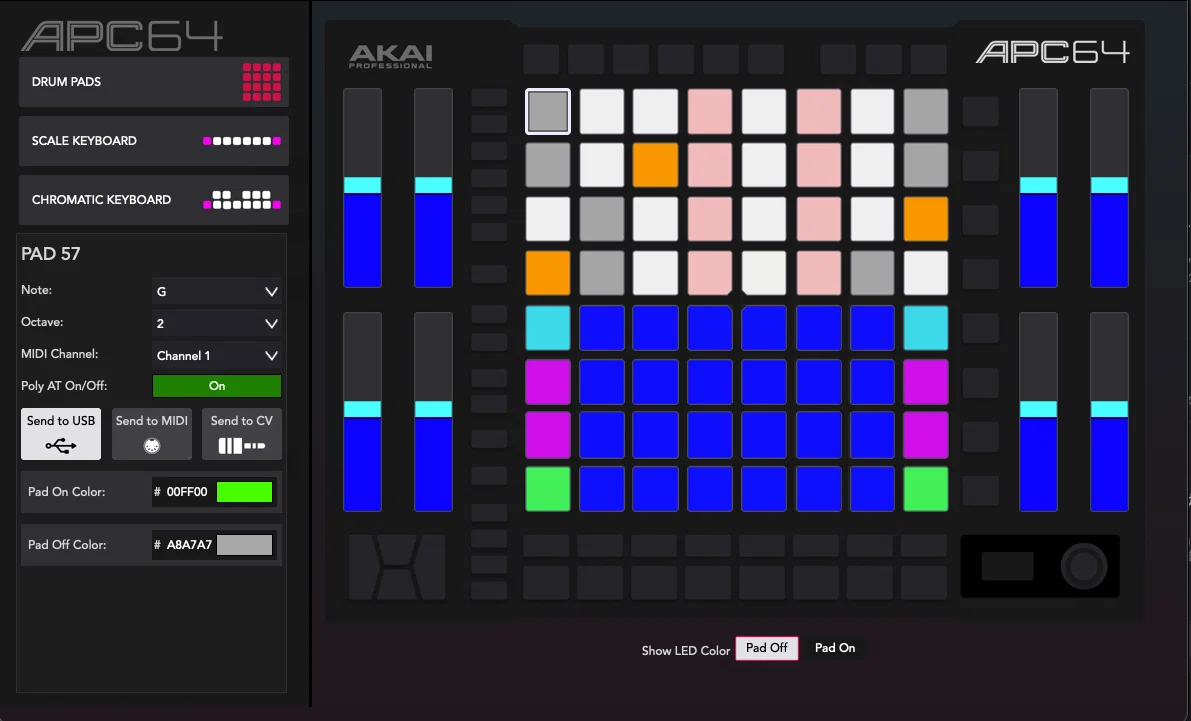
Task: Select the magenta pad ending the sixth pad row
Action: tap(926, 382)
